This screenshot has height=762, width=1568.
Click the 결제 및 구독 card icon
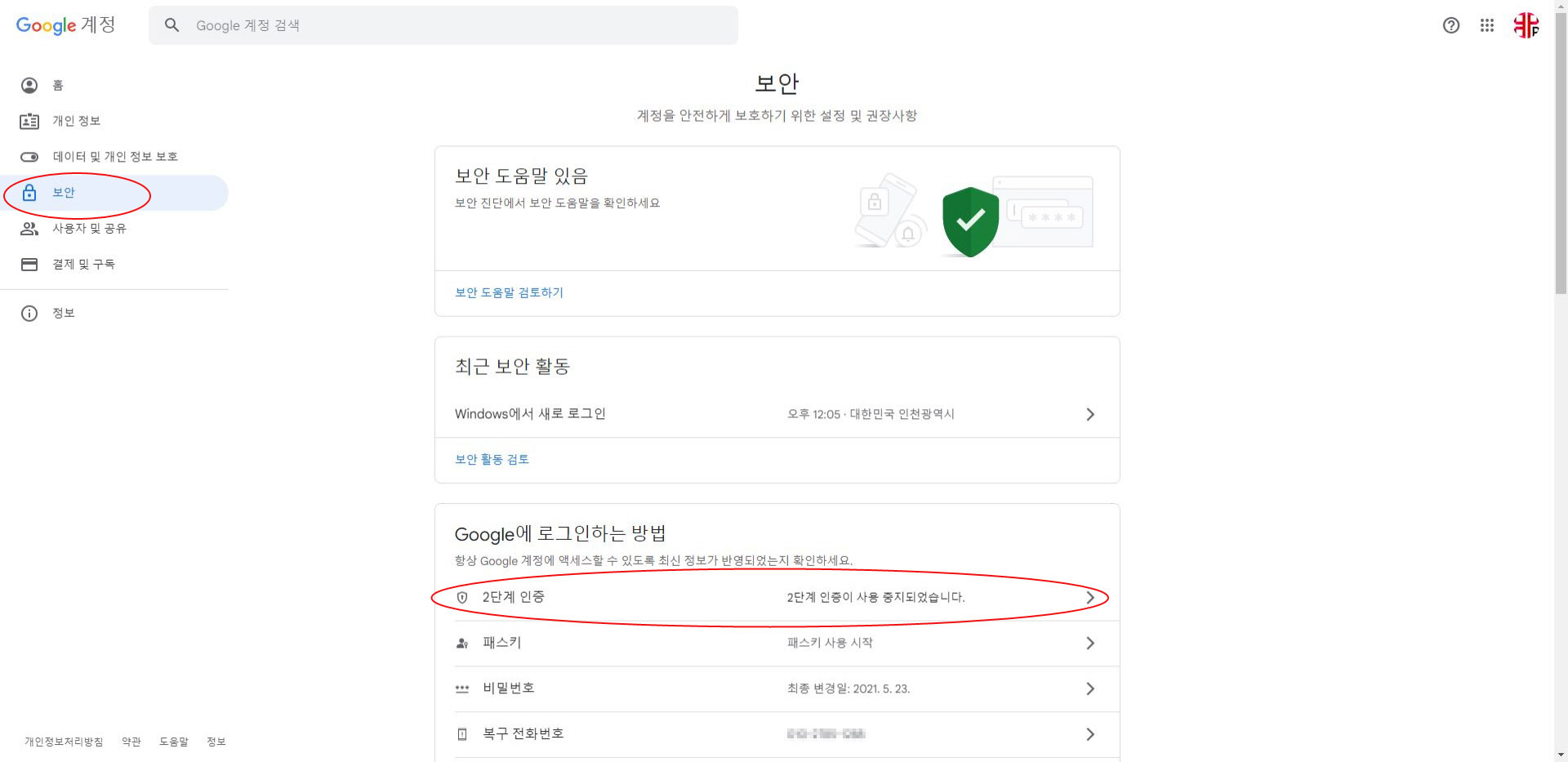[x=29, y=265]
